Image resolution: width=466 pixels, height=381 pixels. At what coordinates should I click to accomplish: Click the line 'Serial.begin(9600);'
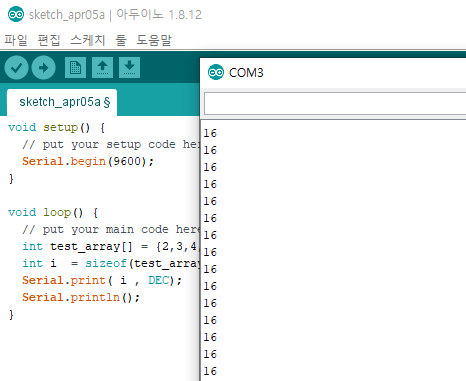point(88,161)
